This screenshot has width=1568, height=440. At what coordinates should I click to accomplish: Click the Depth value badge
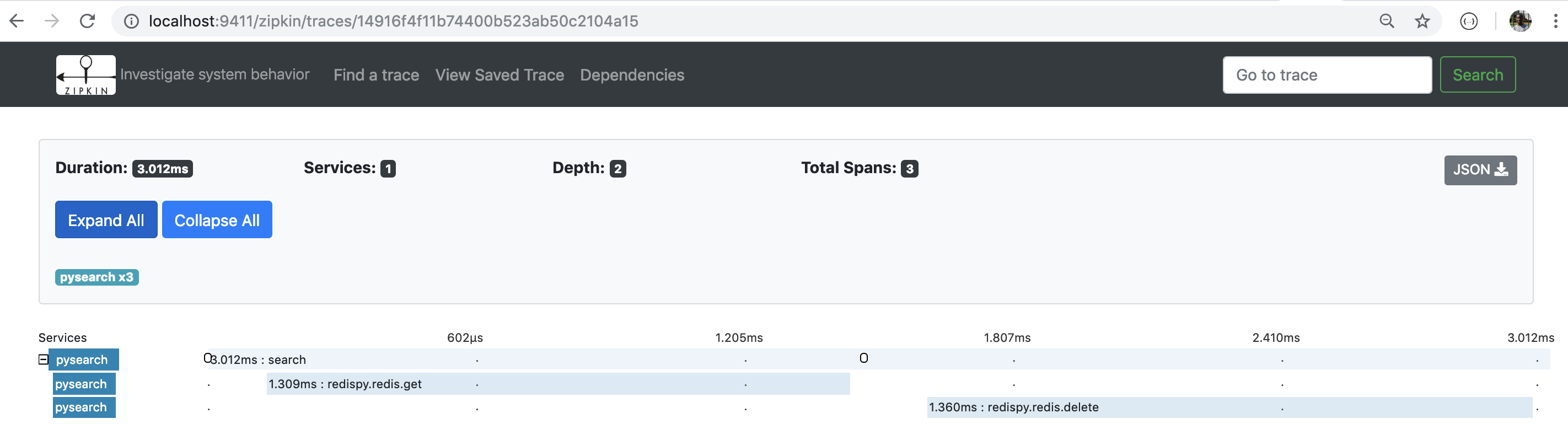pyautogui.click(x=618, y=169)
